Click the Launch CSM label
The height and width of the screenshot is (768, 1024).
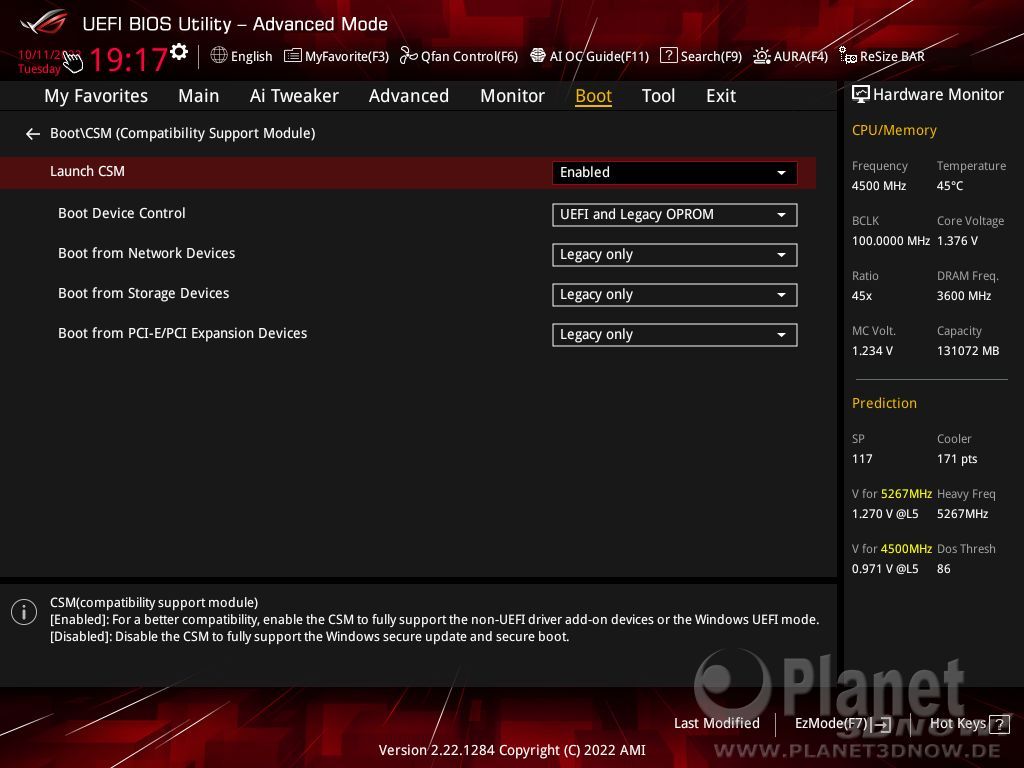[x=88, y=171]
